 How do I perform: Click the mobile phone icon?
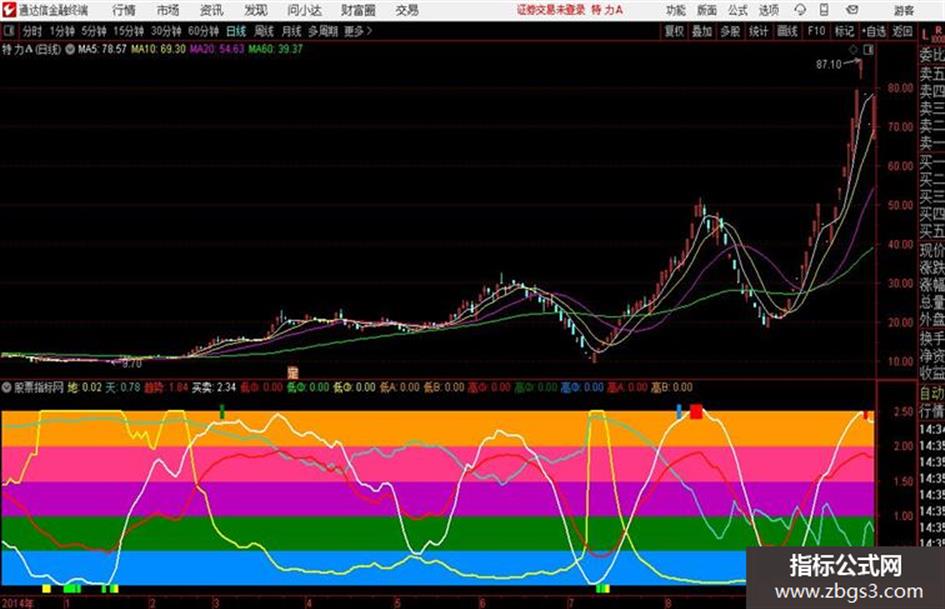pos(824,10)
